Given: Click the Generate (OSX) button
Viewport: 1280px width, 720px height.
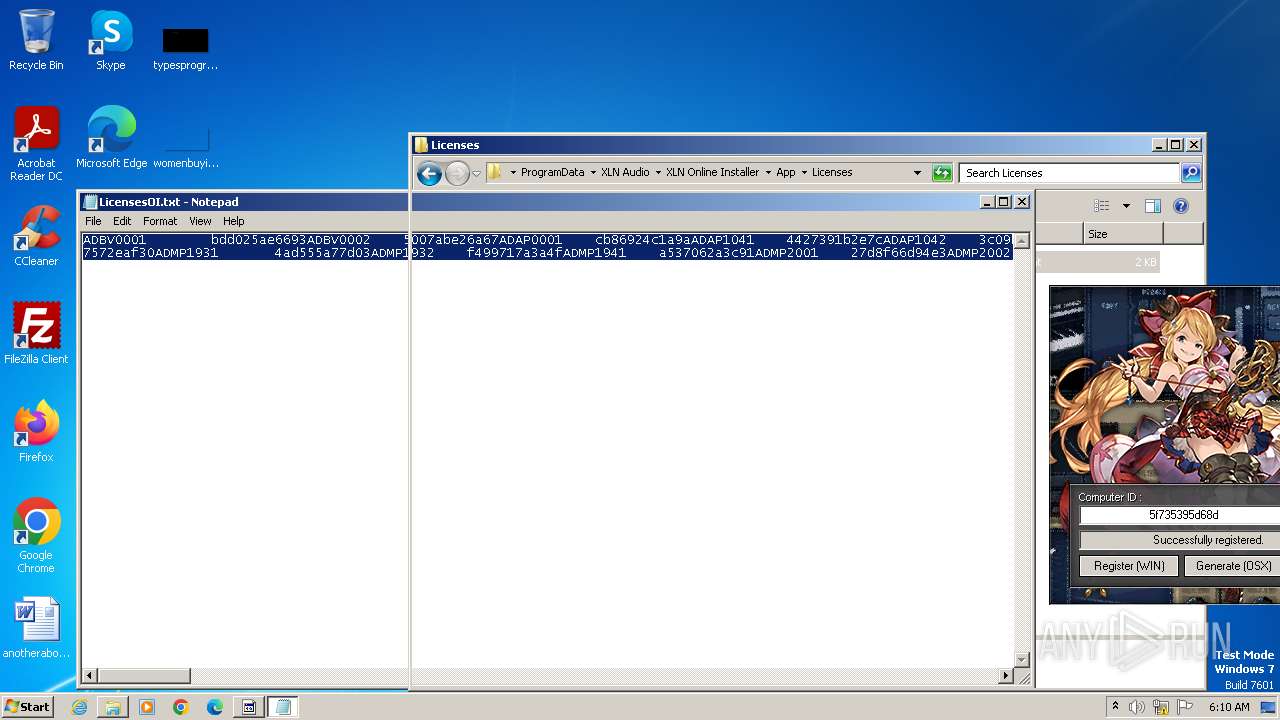Looking at the screenshot, I should tap(1232, 566).
